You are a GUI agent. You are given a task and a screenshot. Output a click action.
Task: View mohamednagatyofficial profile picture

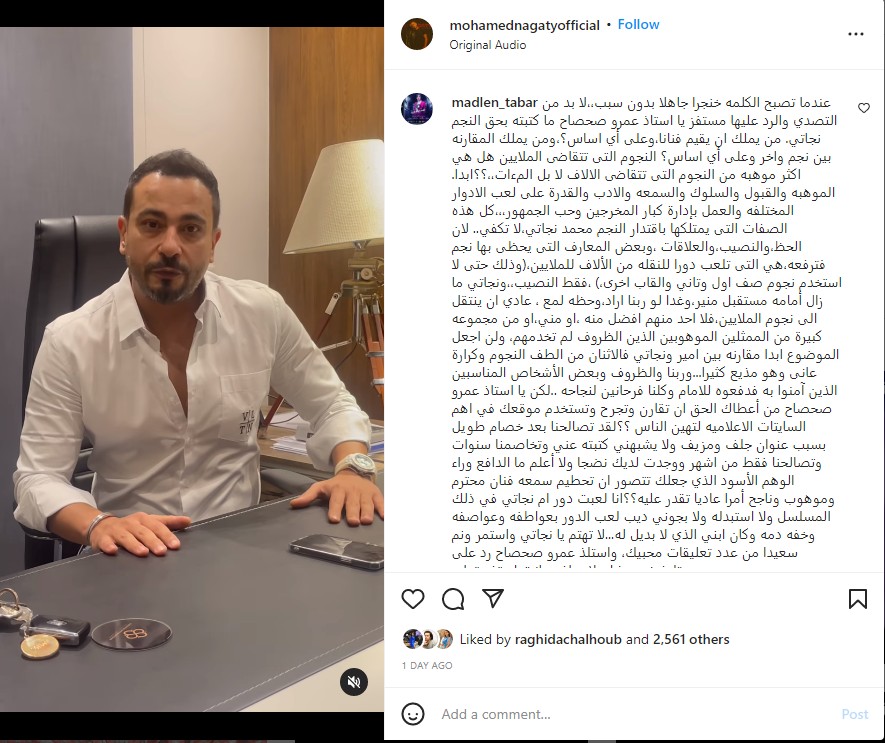point(417,34)
